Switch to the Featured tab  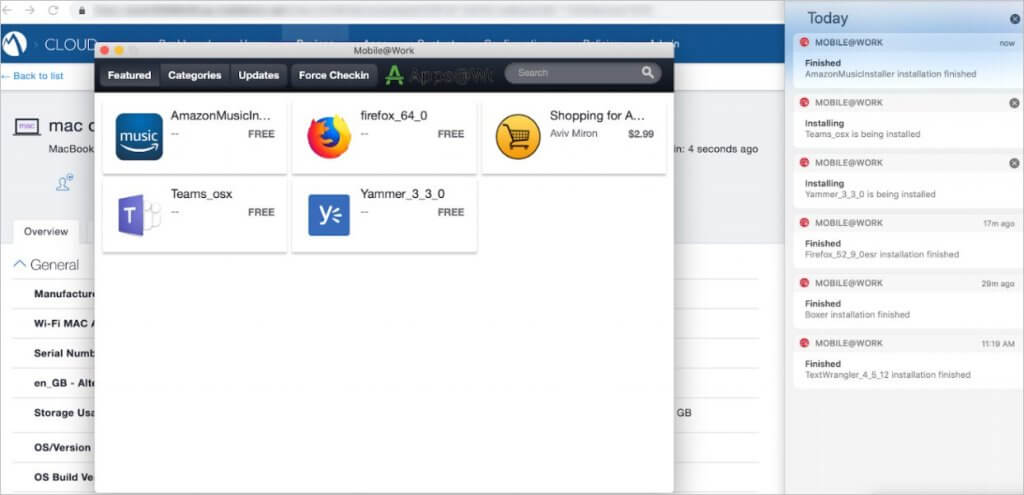129,75
